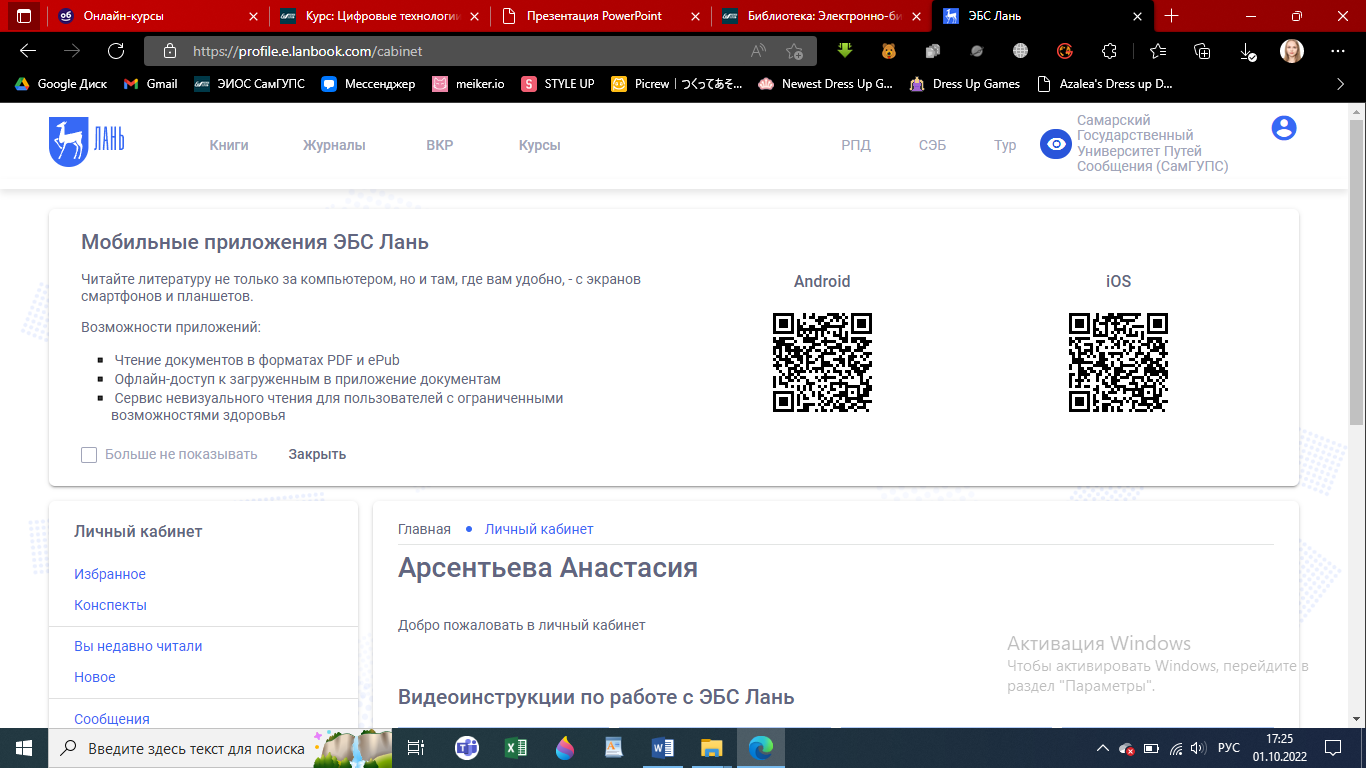Open 'meiker.io' bookmark

pyautogui.click(x=469, y=84)
